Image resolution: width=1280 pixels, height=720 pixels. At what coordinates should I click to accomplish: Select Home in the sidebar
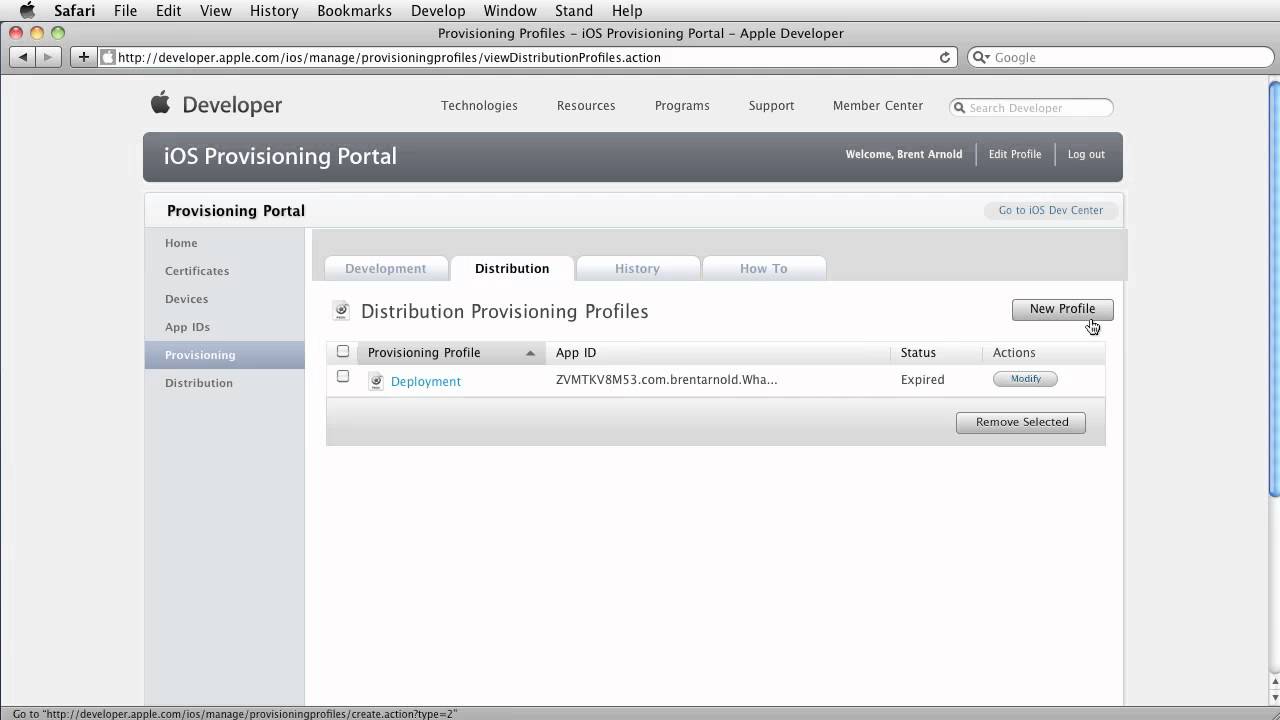click(x=224, y=243)
